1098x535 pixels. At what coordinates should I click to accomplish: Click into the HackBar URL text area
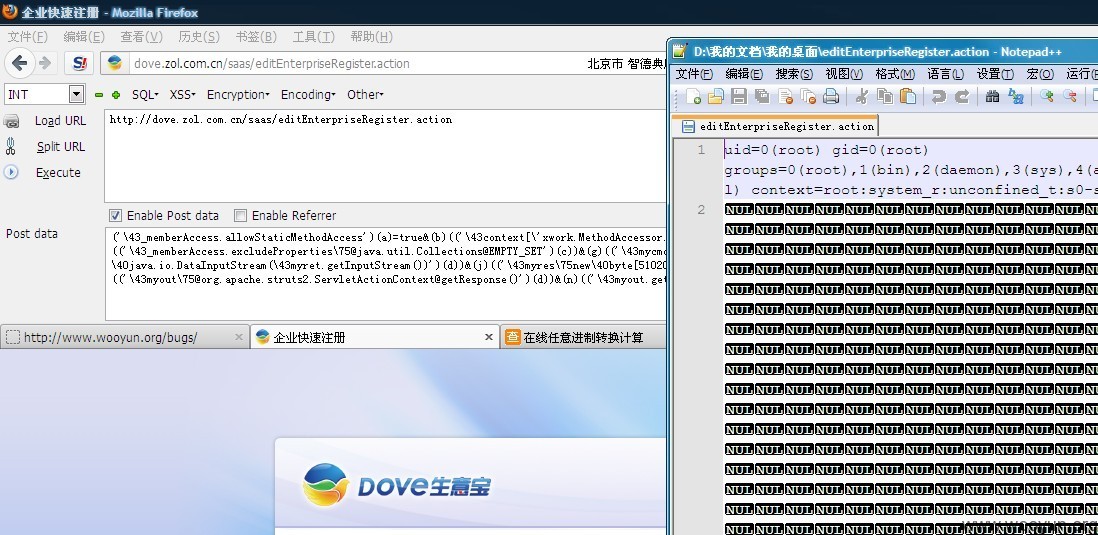point(385,155)
